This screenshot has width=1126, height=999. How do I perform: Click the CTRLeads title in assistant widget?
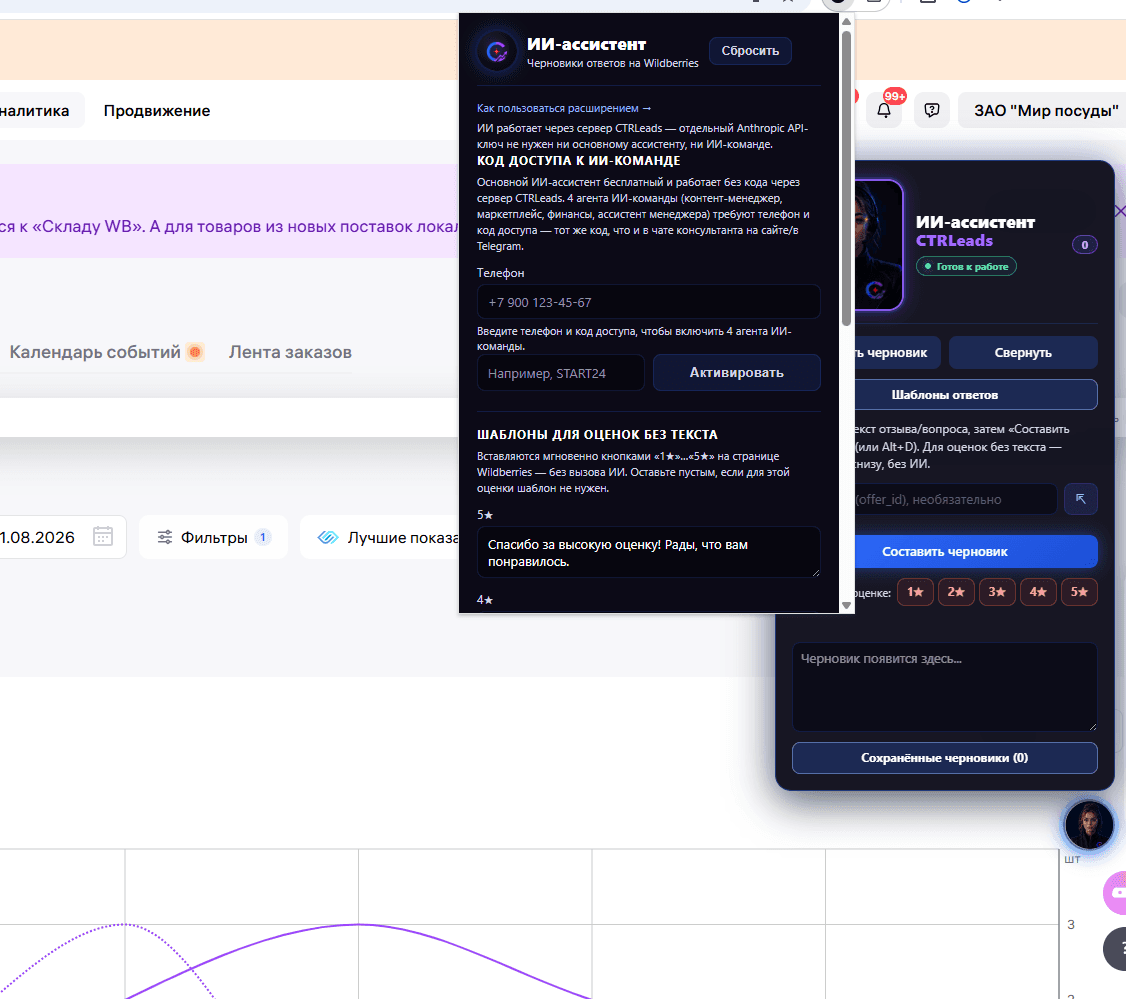pos(954,241)
